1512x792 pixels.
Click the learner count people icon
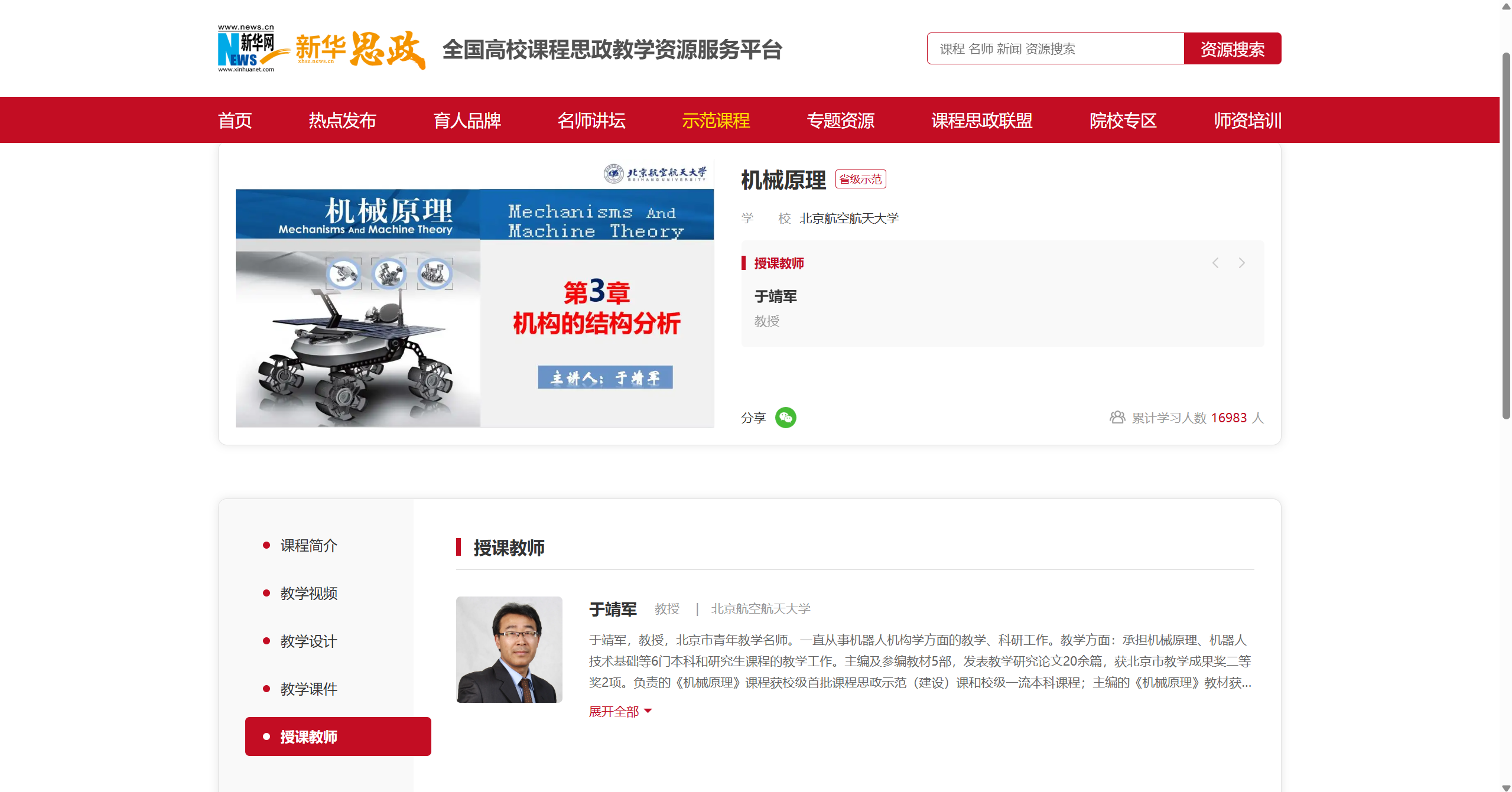coord(1117,418)
